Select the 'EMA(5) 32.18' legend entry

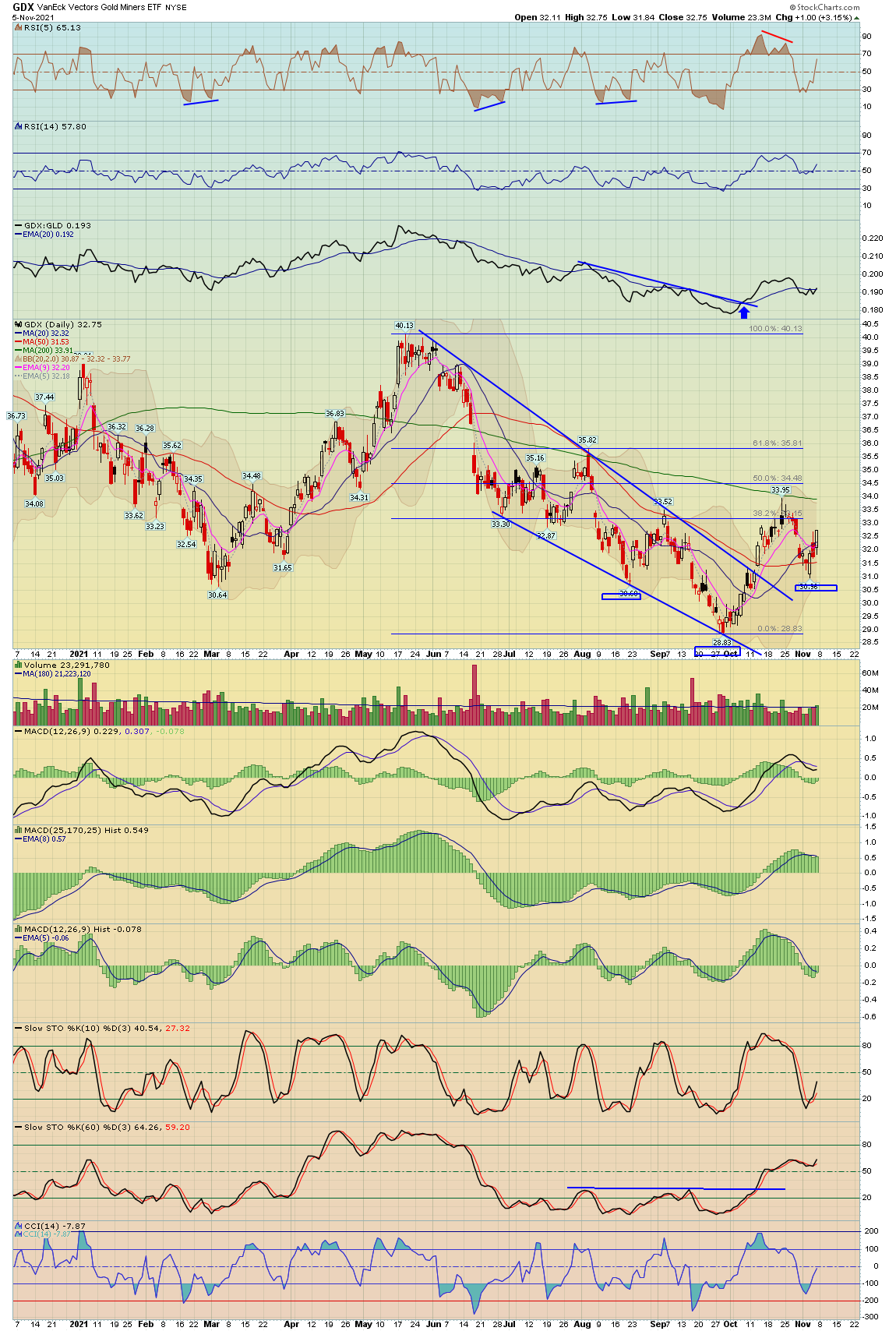(x=42, y=376)
